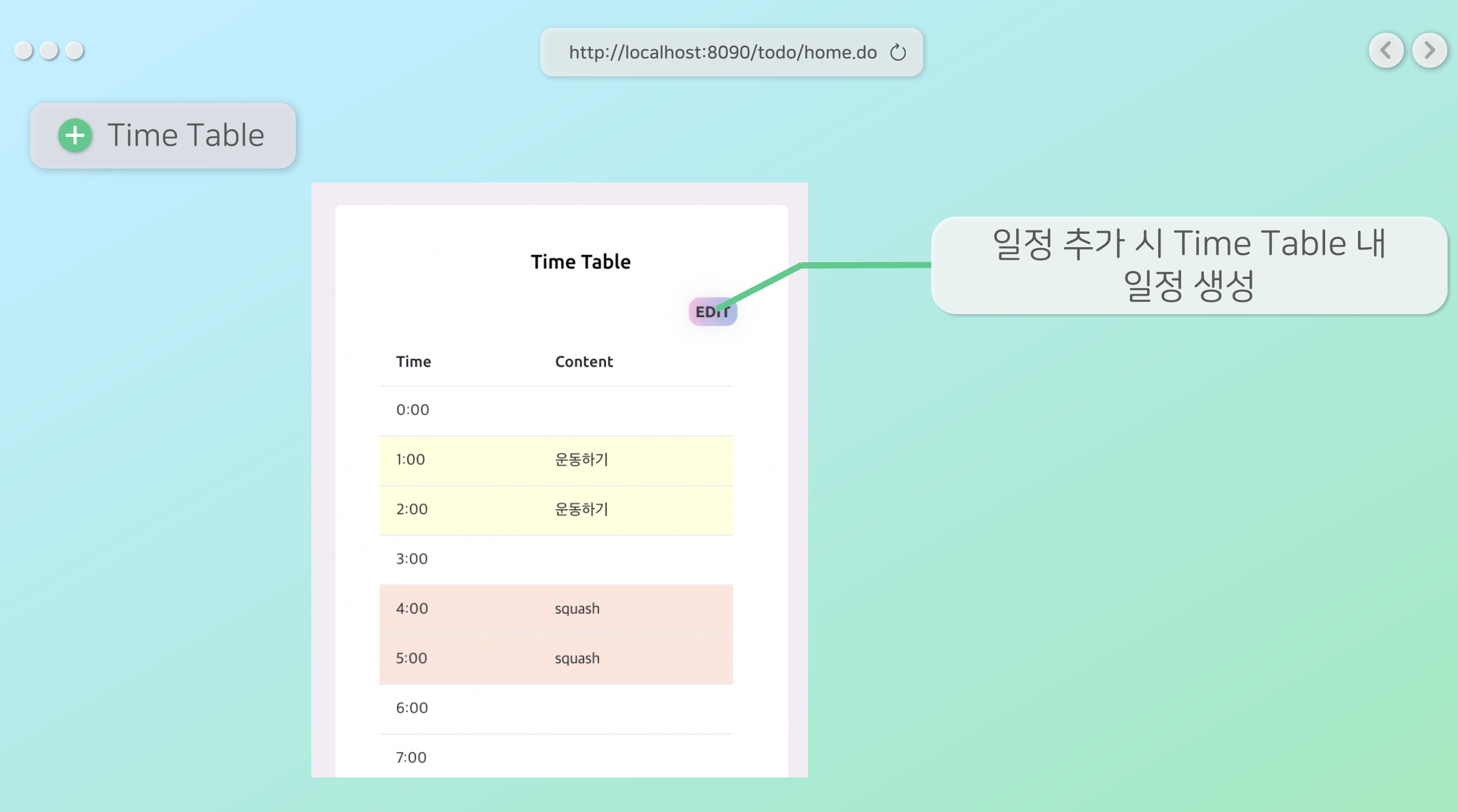Select the 운동하기 entry at 2:00
Viewport: 1458px width, 812px height.
click(x=582, y=510)
